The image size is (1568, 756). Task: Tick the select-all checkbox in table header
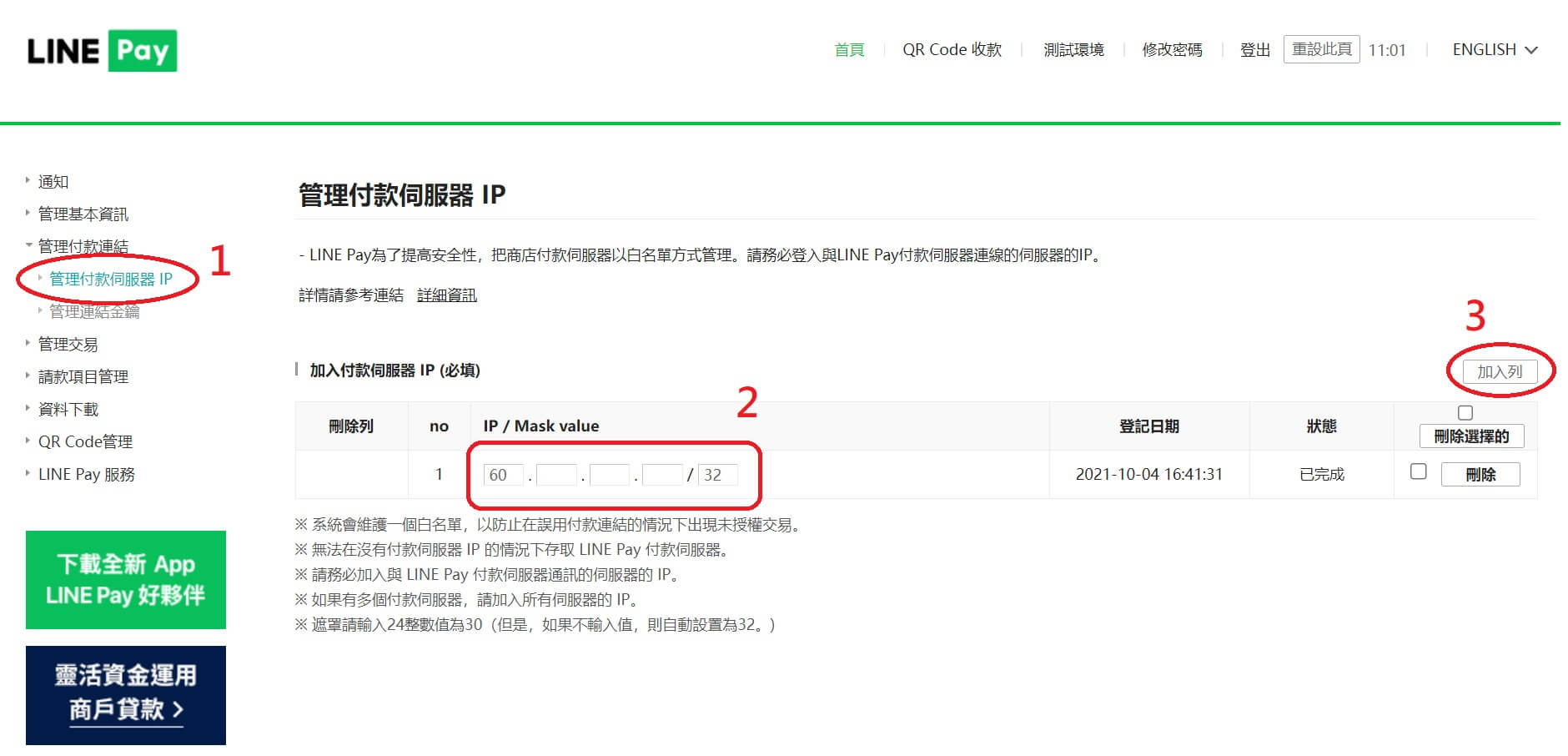pyautogui.click(x=1465, y=413)
